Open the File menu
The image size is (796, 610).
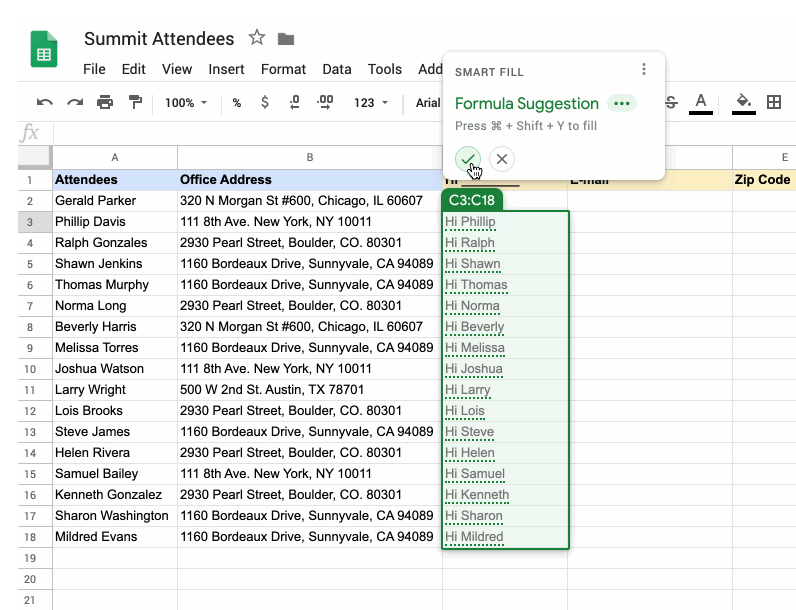(94, 69)
